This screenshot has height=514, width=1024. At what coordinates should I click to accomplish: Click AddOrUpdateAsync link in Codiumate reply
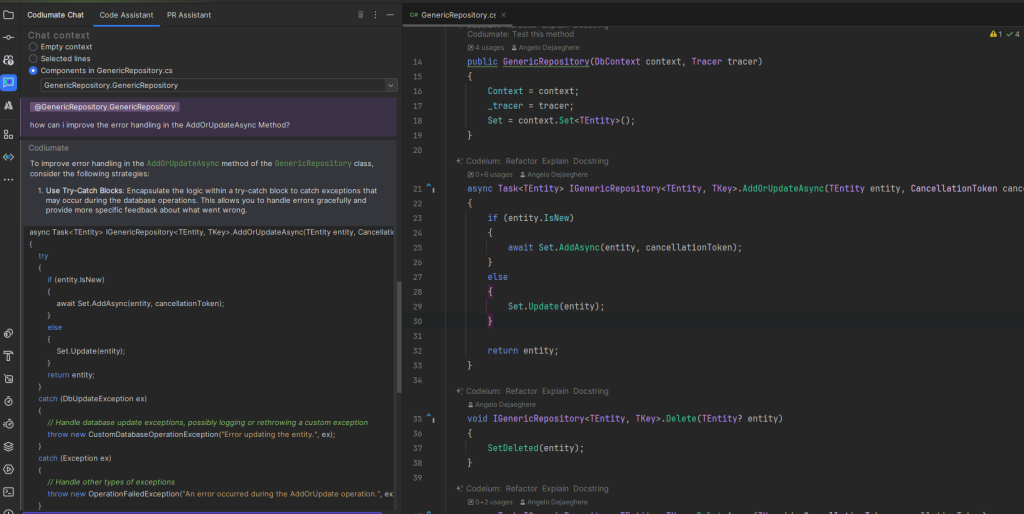(x=183, y=163)
